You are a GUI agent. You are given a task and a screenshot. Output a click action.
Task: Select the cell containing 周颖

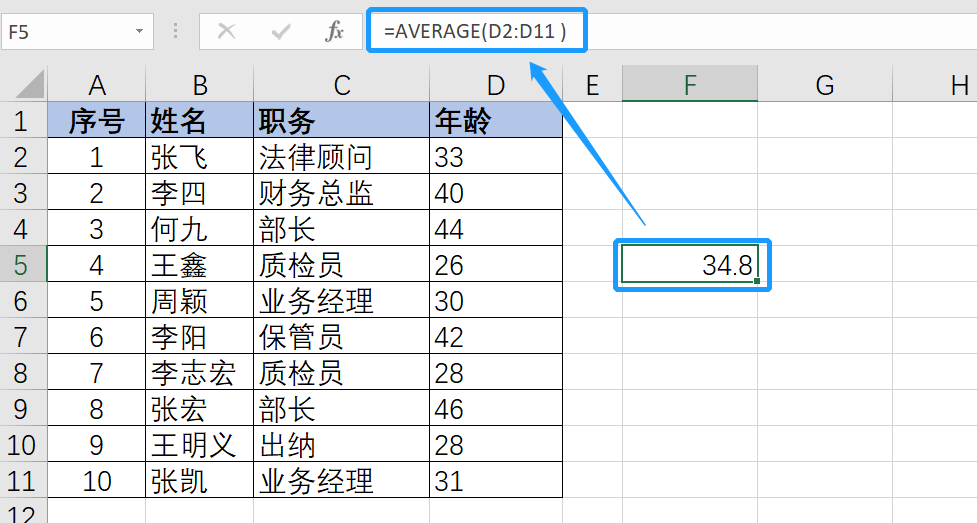(199, 300)
